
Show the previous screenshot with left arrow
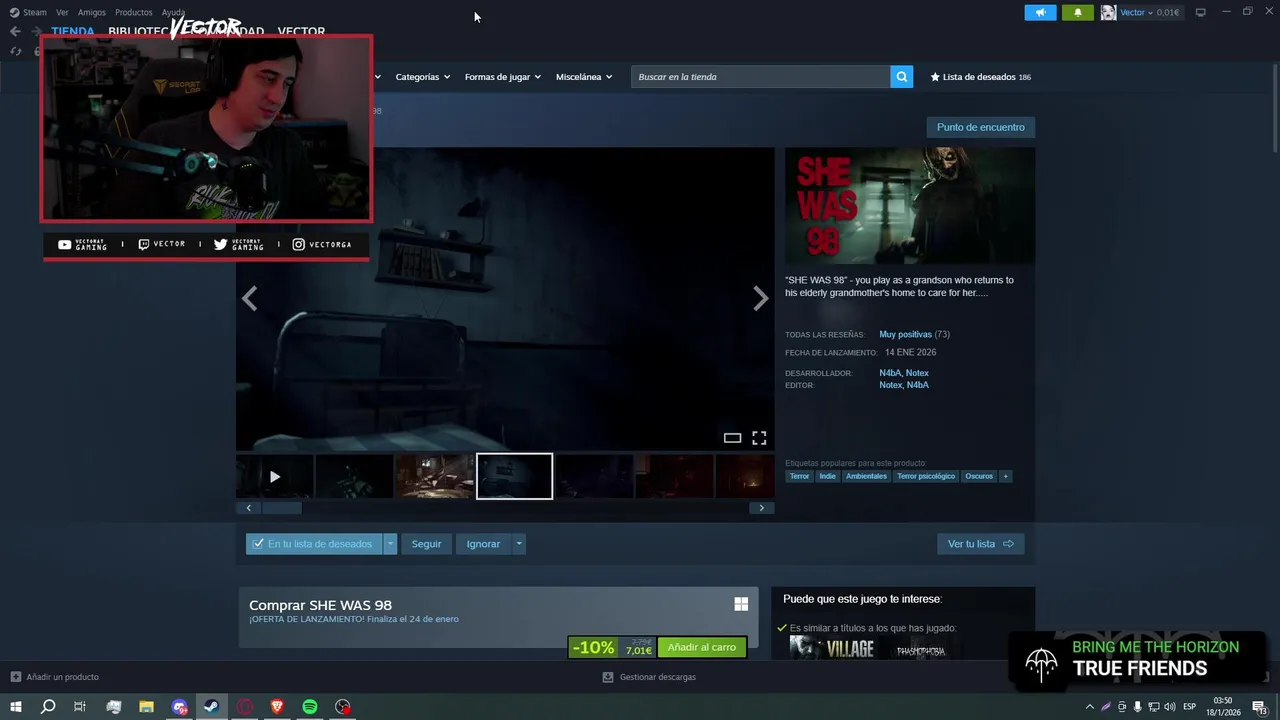[x=249, y=298]
